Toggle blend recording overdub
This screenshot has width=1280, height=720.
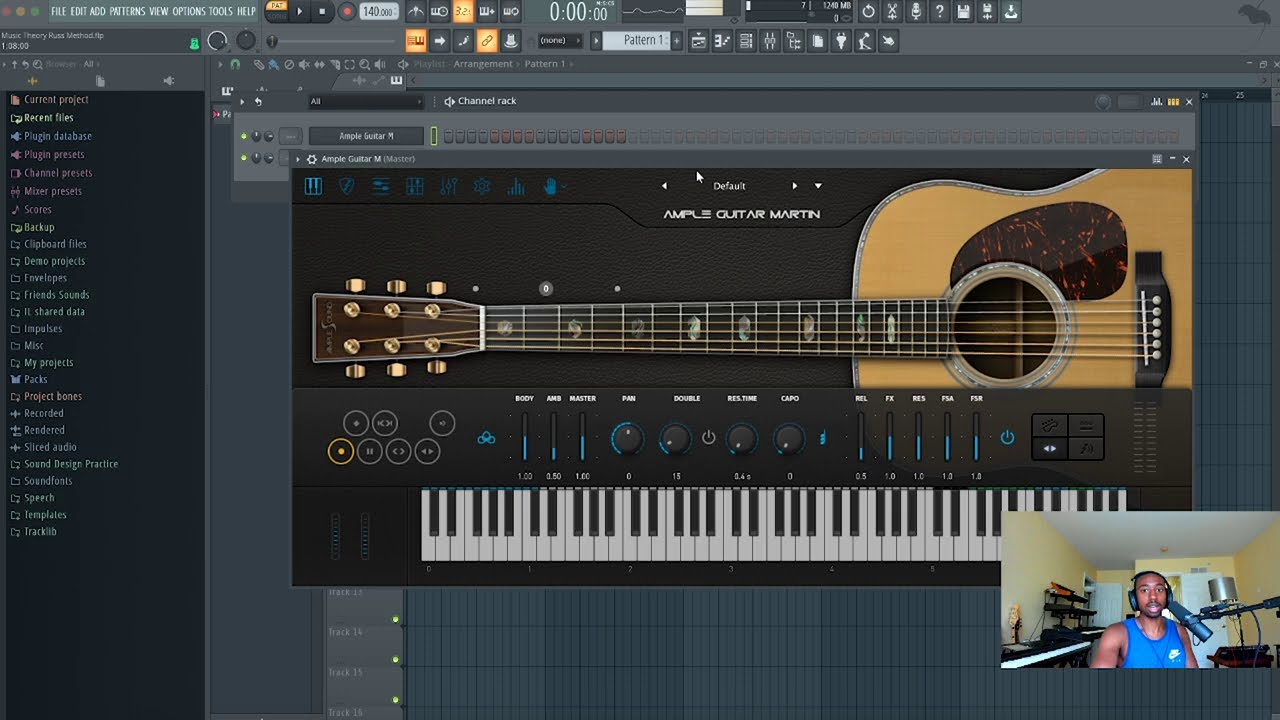tap(487, 12)
